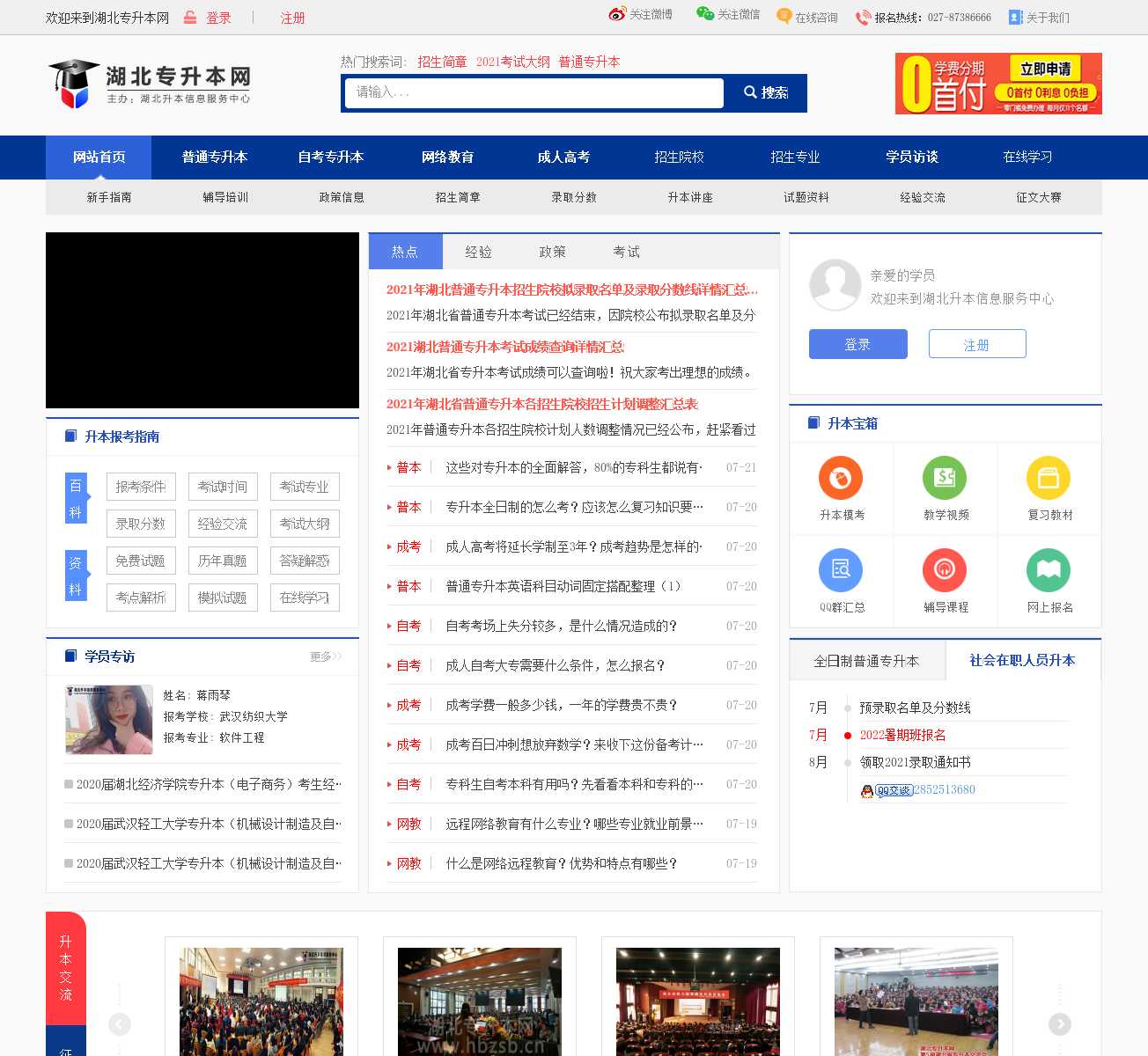1148x1056 pixels.
Task: Click the 0首付 立即申请 banner ad
Action: tap(998, 84)
